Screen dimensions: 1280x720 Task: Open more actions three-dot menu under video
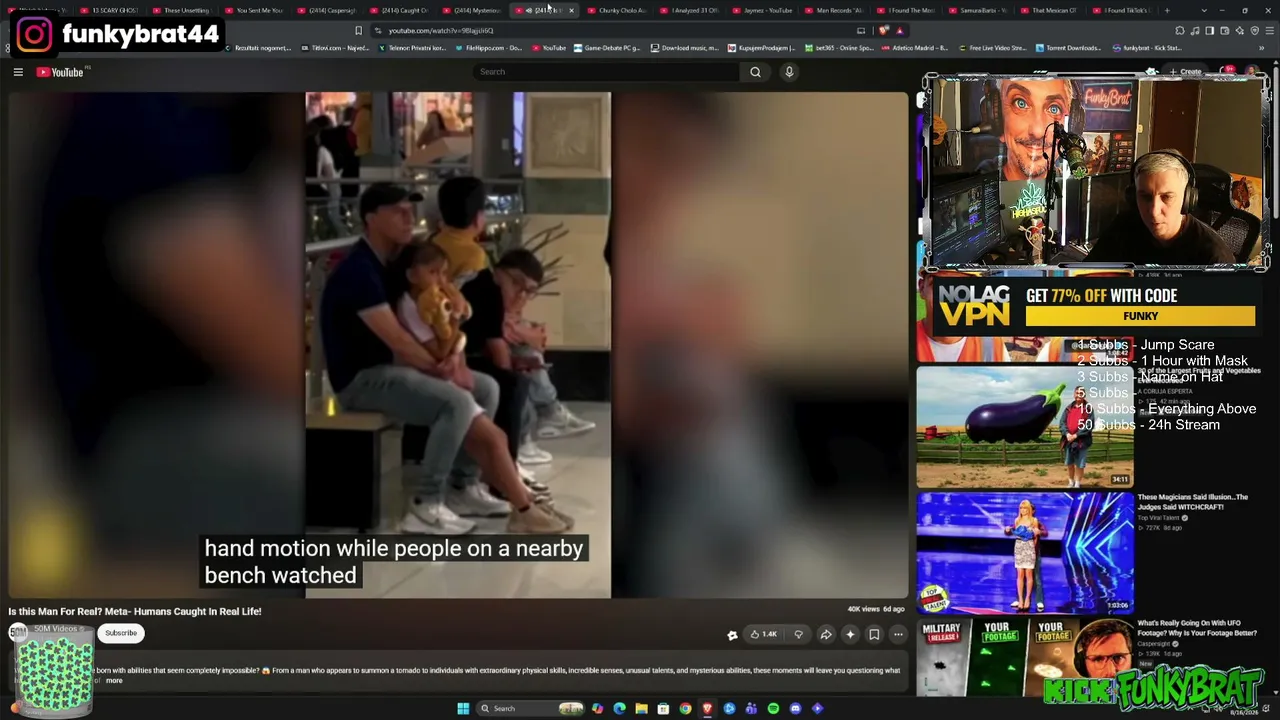point(898,634)
